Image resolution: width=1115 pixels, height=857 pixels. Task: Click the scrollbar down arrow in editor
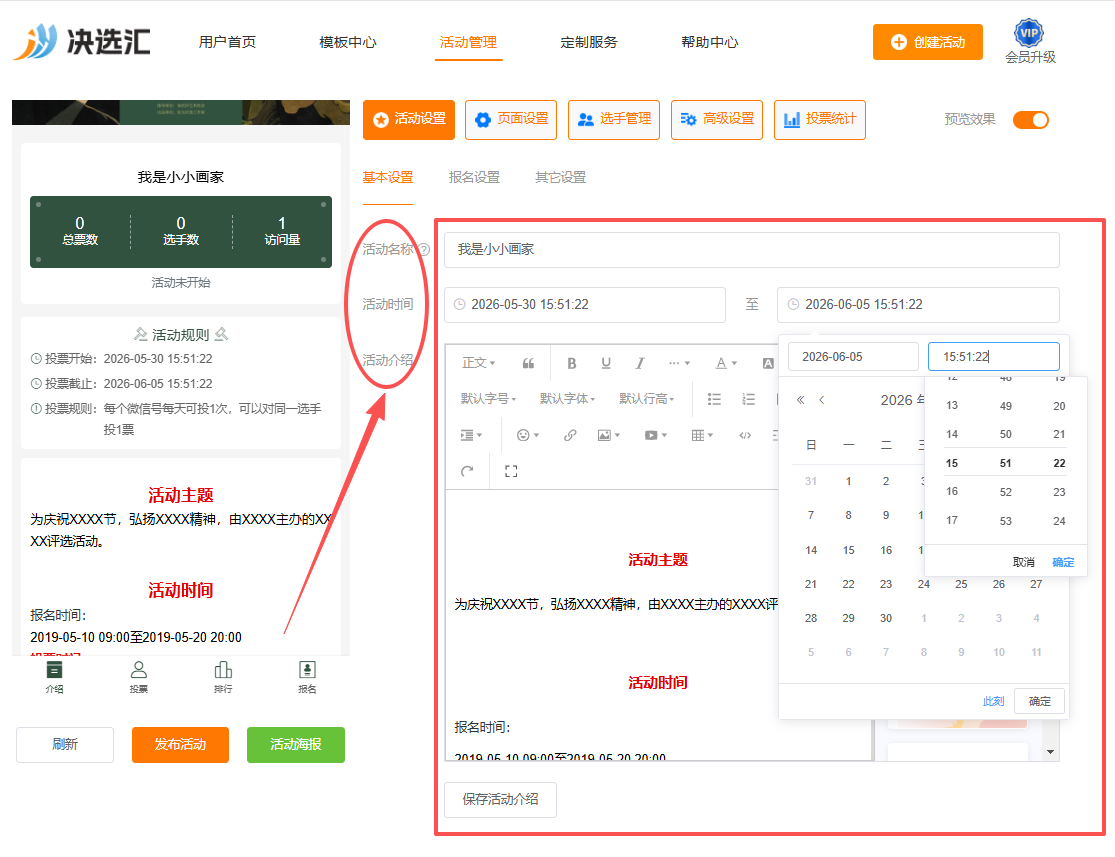(x=1050, y=752)
